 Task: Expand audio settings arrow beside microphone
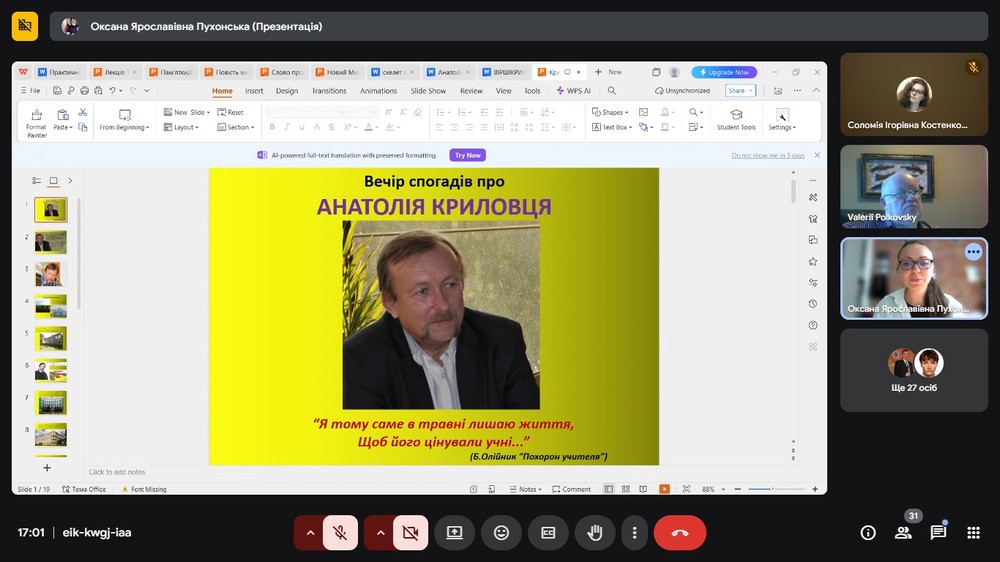click(x=310, y=533)
